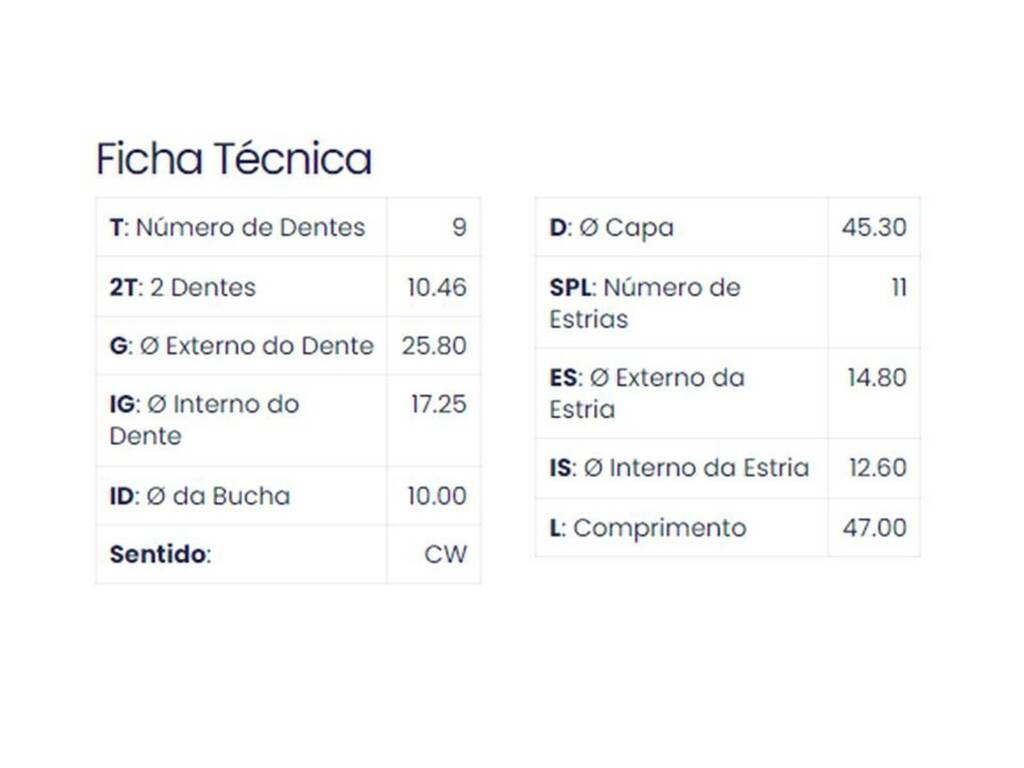Click the 45.30 value cell
The height and width of the screenshot is (768, 1024).
pos(874,227)
